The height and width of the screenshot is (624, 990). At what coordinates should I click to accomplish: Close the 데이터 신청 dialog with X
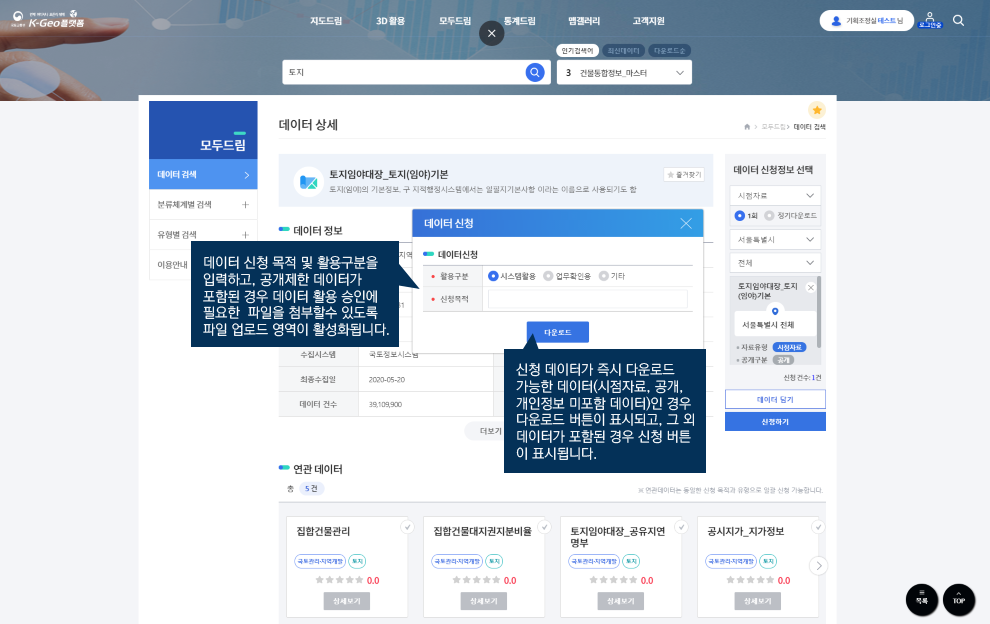[x=686, y=223]
